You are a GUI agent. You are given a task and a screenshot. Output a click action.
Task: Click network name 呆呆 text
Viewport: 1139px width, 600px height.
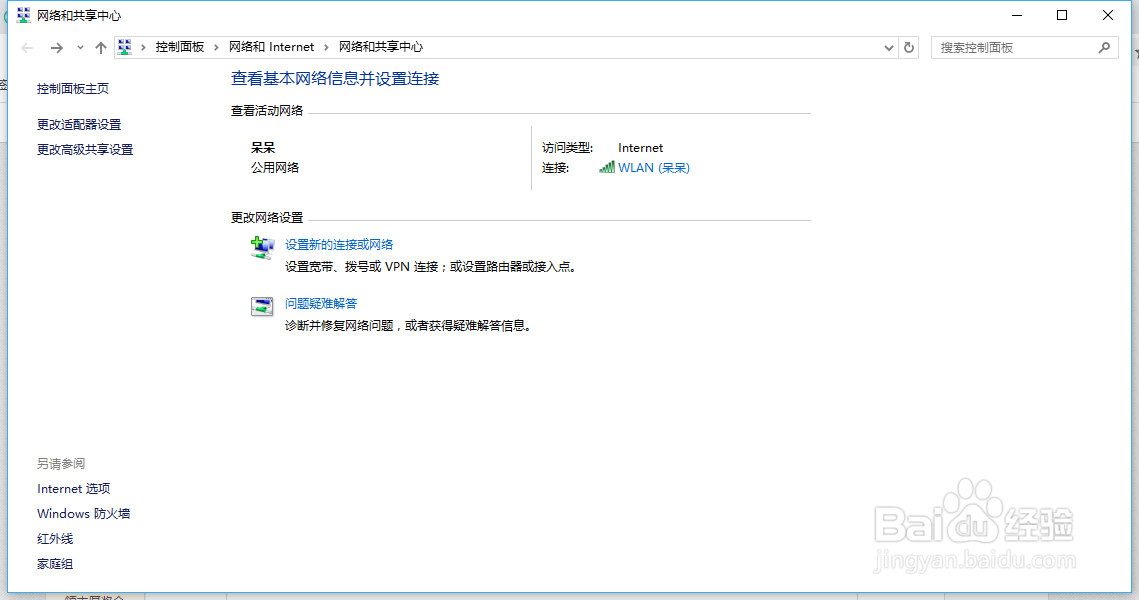[263, 148]
